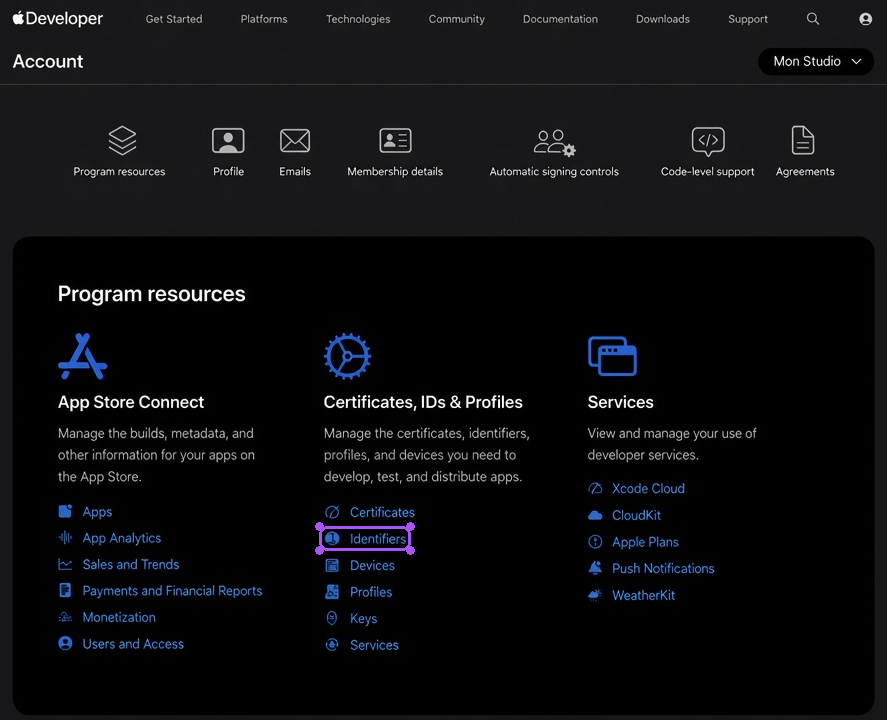887x720 pixels.
Task: Open the Apps link
Action: coord(97,512)
